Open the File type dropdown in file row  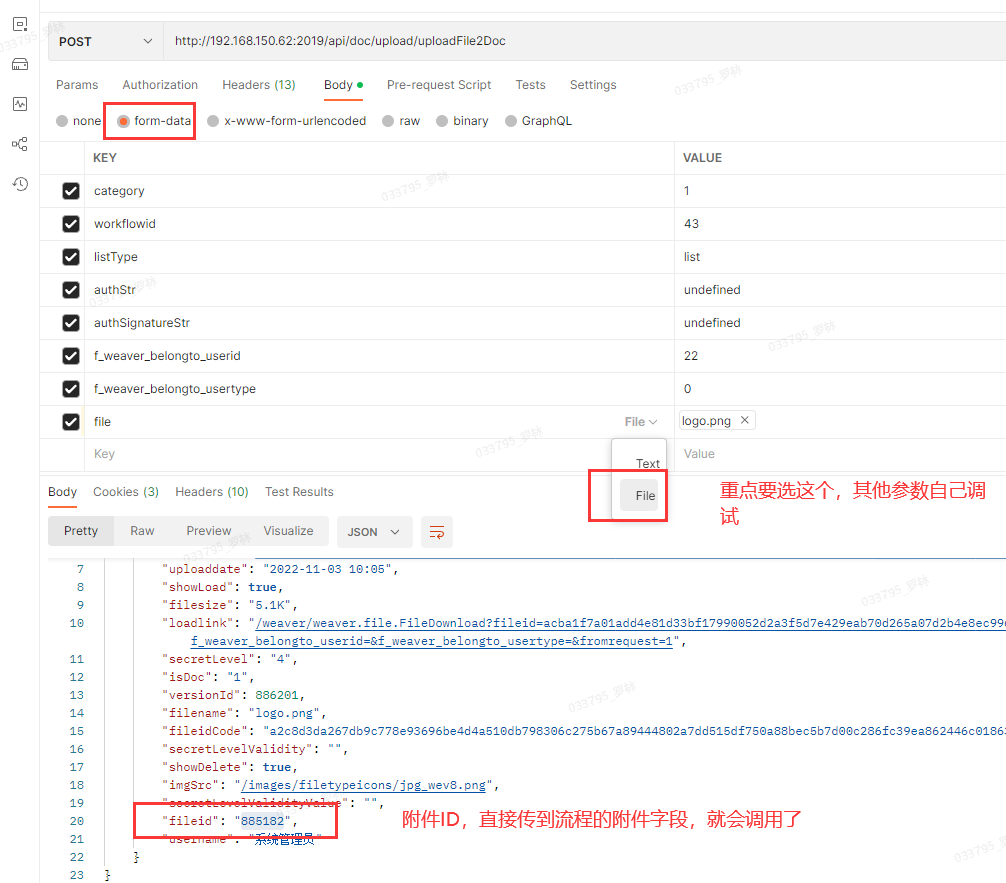641,422
